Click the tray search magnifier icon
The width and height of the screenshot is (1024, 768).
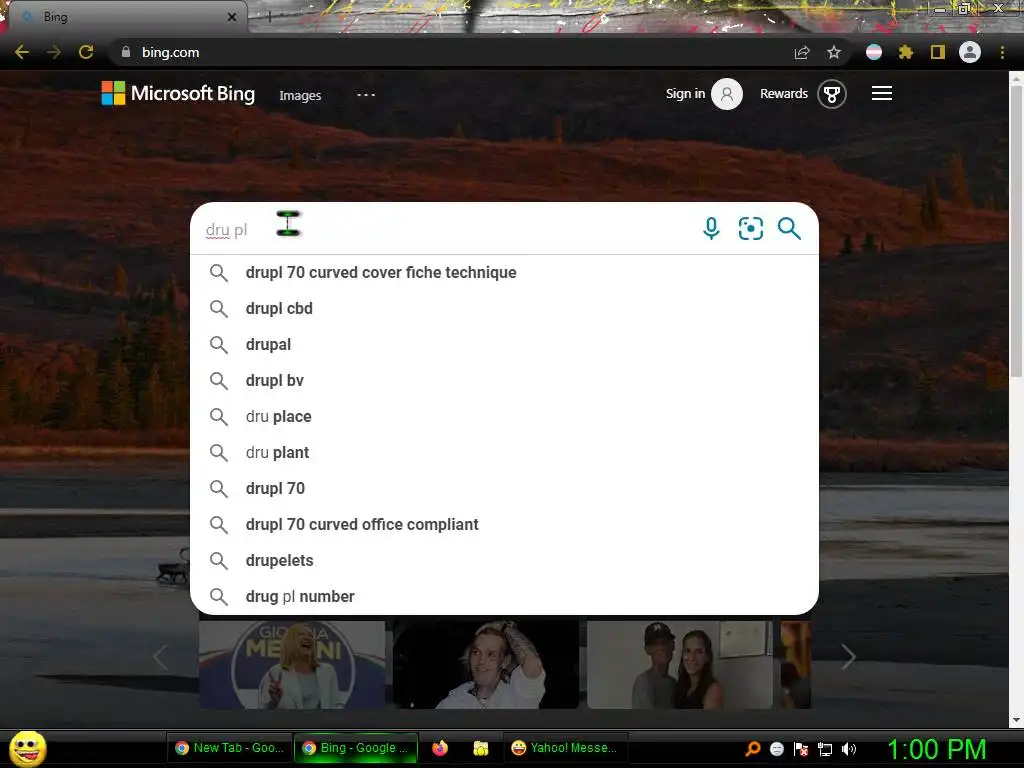tap(753, 748)
